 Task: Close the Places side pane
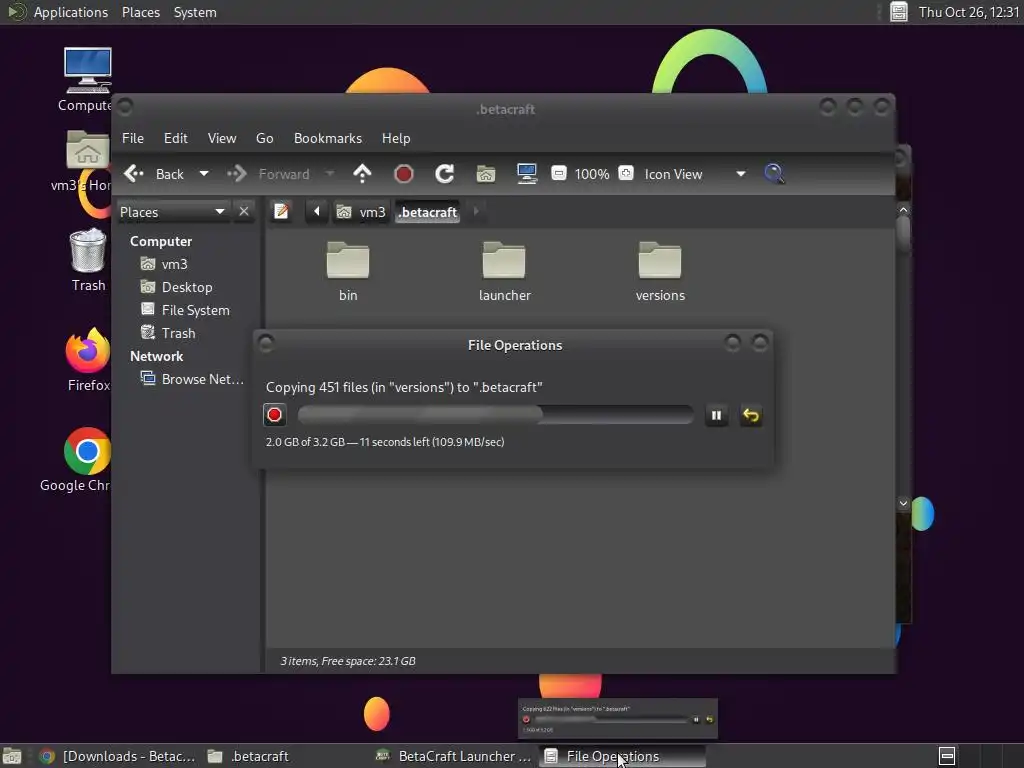click(244, 212)
